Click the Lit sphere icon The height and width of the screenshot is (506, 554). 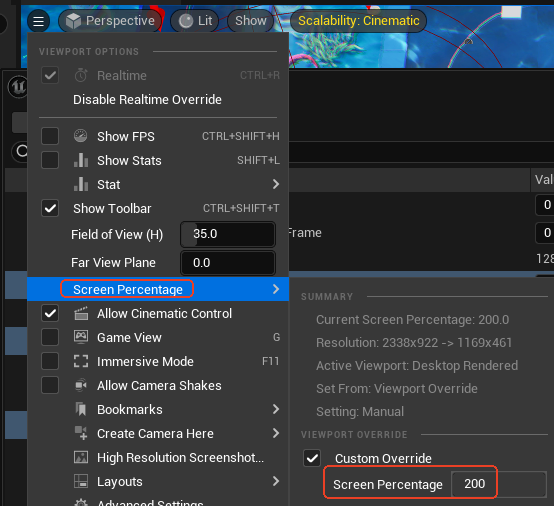[185, 21]
